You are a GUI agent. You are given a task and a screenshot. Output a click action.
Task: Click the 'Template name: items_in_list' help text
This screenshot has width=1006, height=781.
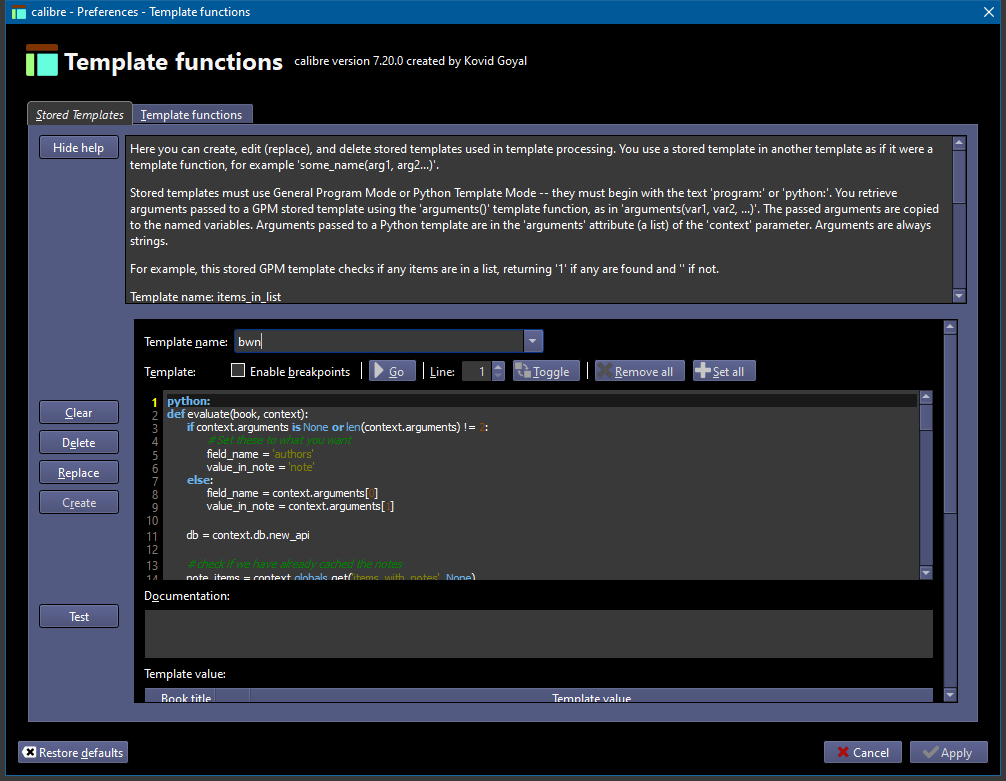[x=205, y=296]
